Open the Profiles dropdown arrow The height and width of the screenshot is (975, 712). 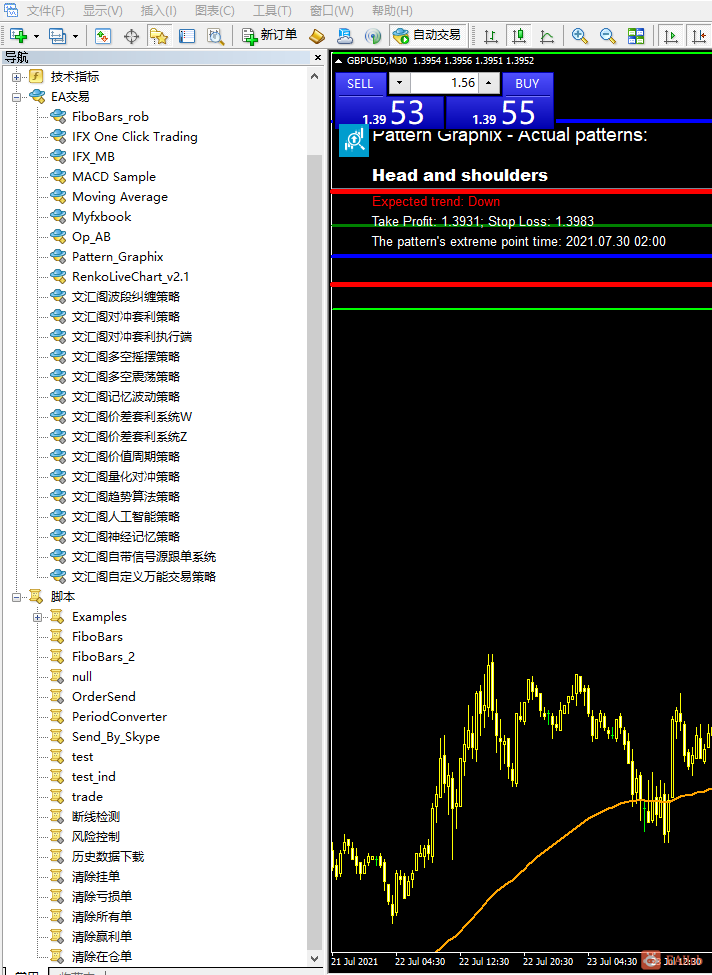(x=75, y=37)
